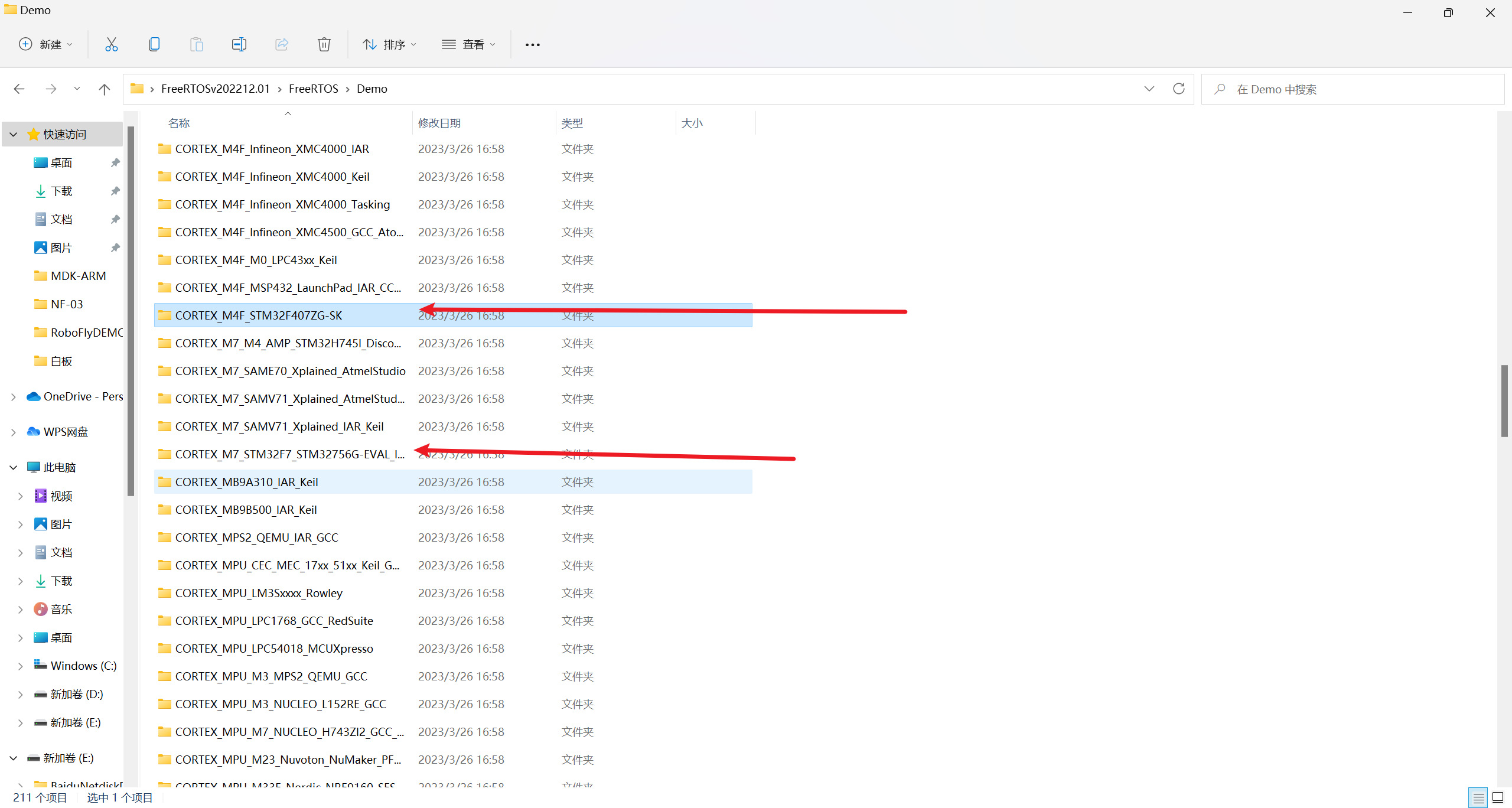Go forward with the right arrow
This screenshot has height=808, width=1512.
pos(51,89)
